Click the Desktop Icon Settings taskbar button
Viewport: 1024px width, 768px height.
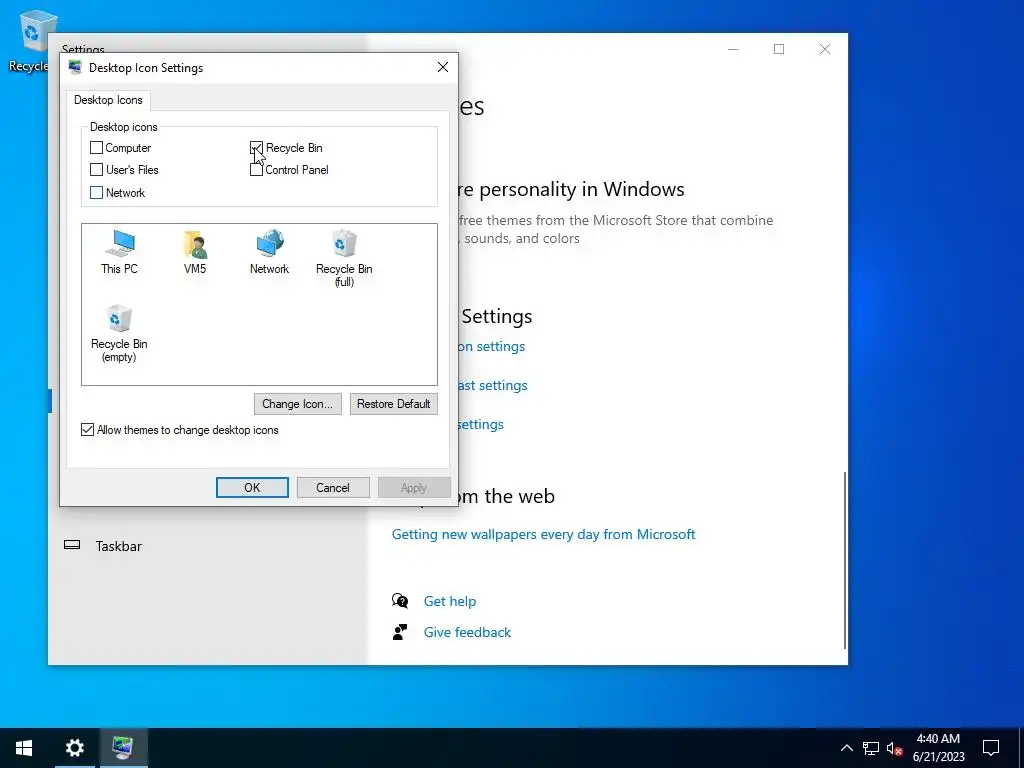tap(123, 748)
